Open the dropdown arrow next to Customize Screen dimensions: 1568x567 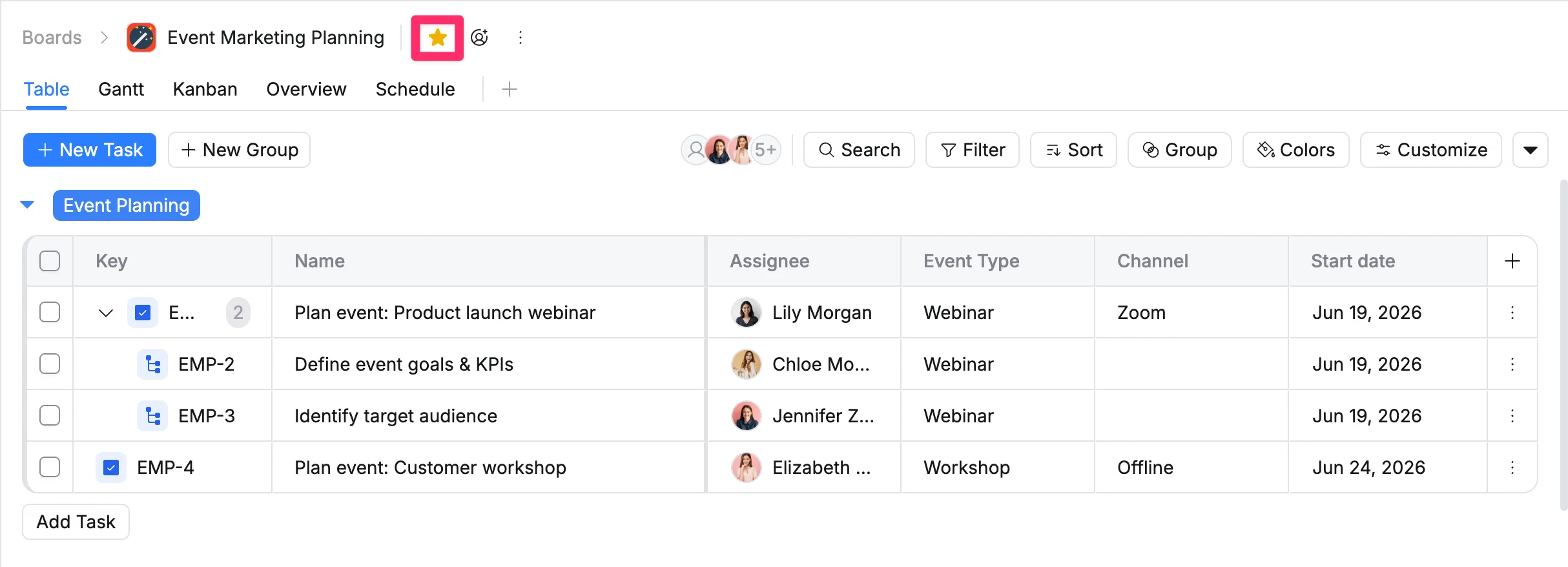coord(1530,150)
